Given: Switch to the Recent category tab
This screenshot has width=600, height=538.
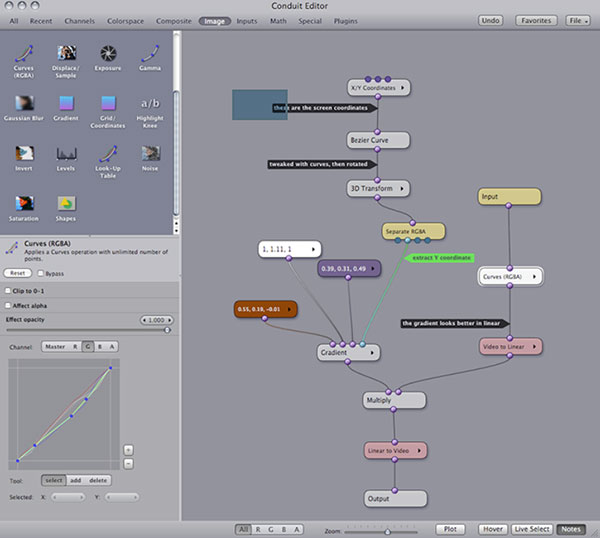Looking at the screenshot, I should click(x=41, y=21).
